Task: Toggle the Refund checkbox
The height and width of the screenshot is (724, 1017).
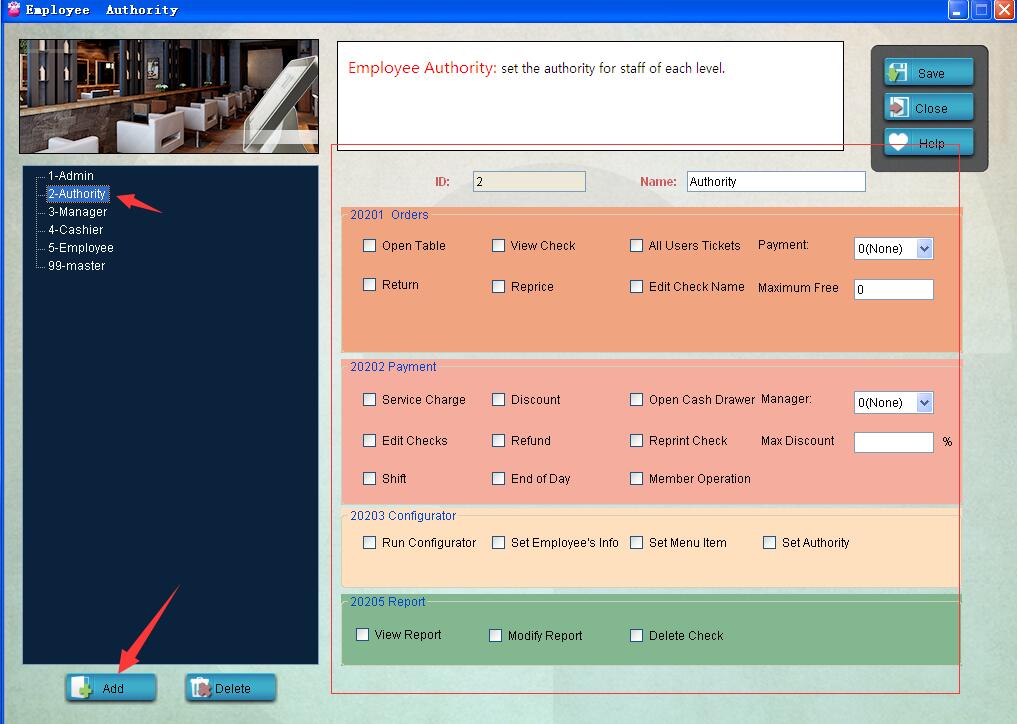Action: click(498, 440)
